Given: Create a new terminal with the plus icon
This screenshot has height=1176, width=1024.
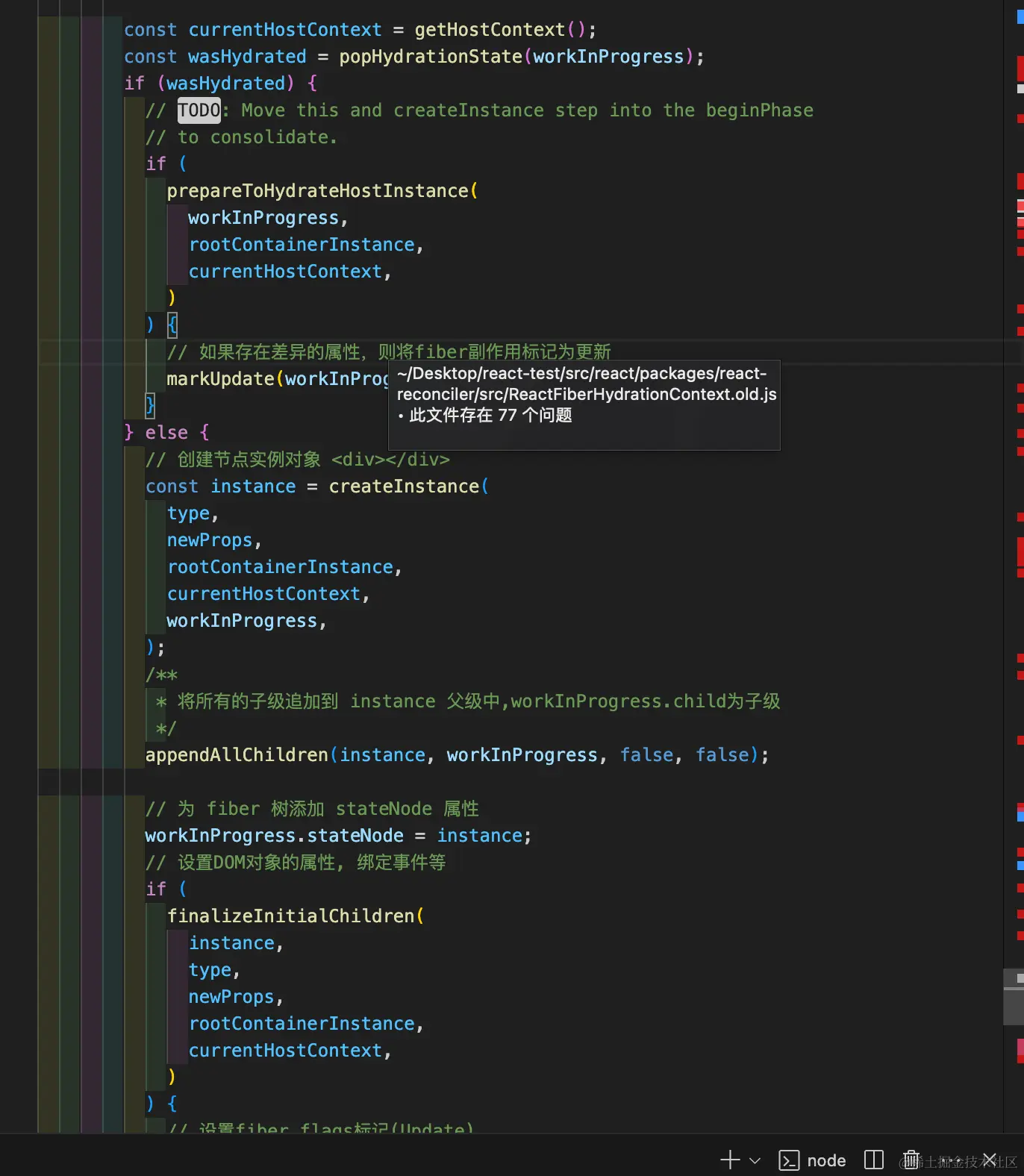Looking at the screenshot, I should [729, 1160].
